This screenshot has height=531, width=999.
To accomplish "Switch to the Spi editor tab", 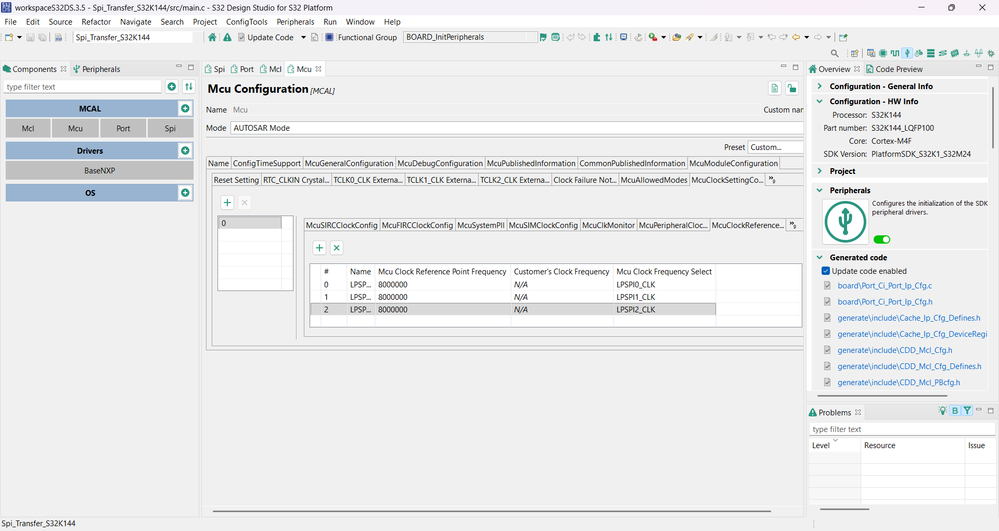I will pos(215,69).
